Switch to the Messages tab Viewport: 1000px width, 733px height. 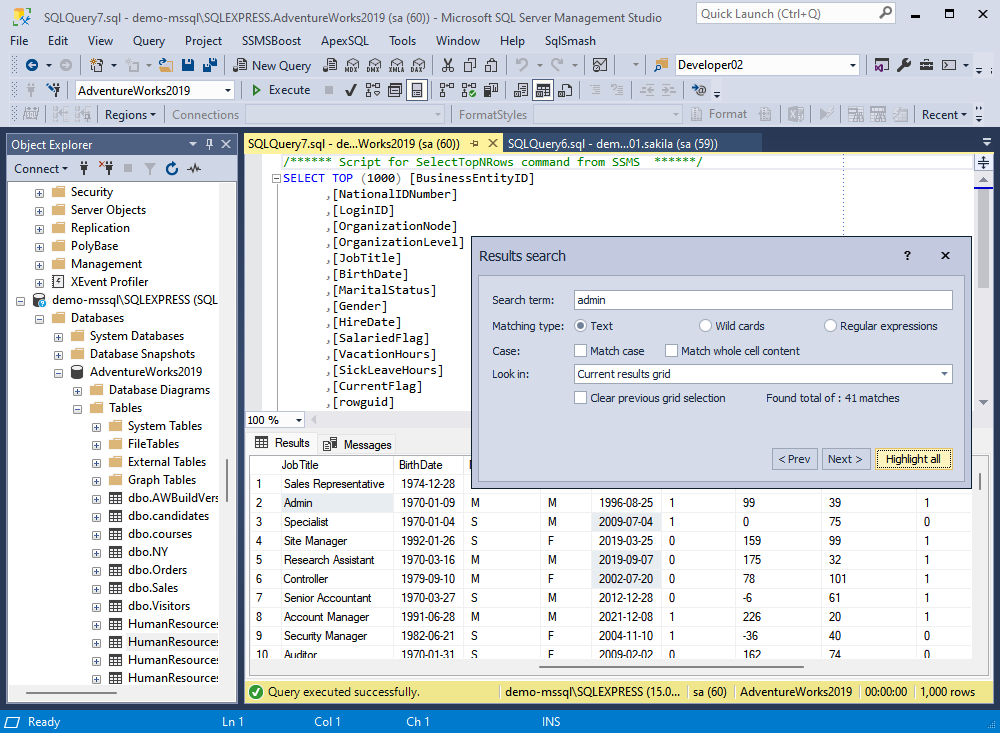pyautogui.click(x=358, y=445)
